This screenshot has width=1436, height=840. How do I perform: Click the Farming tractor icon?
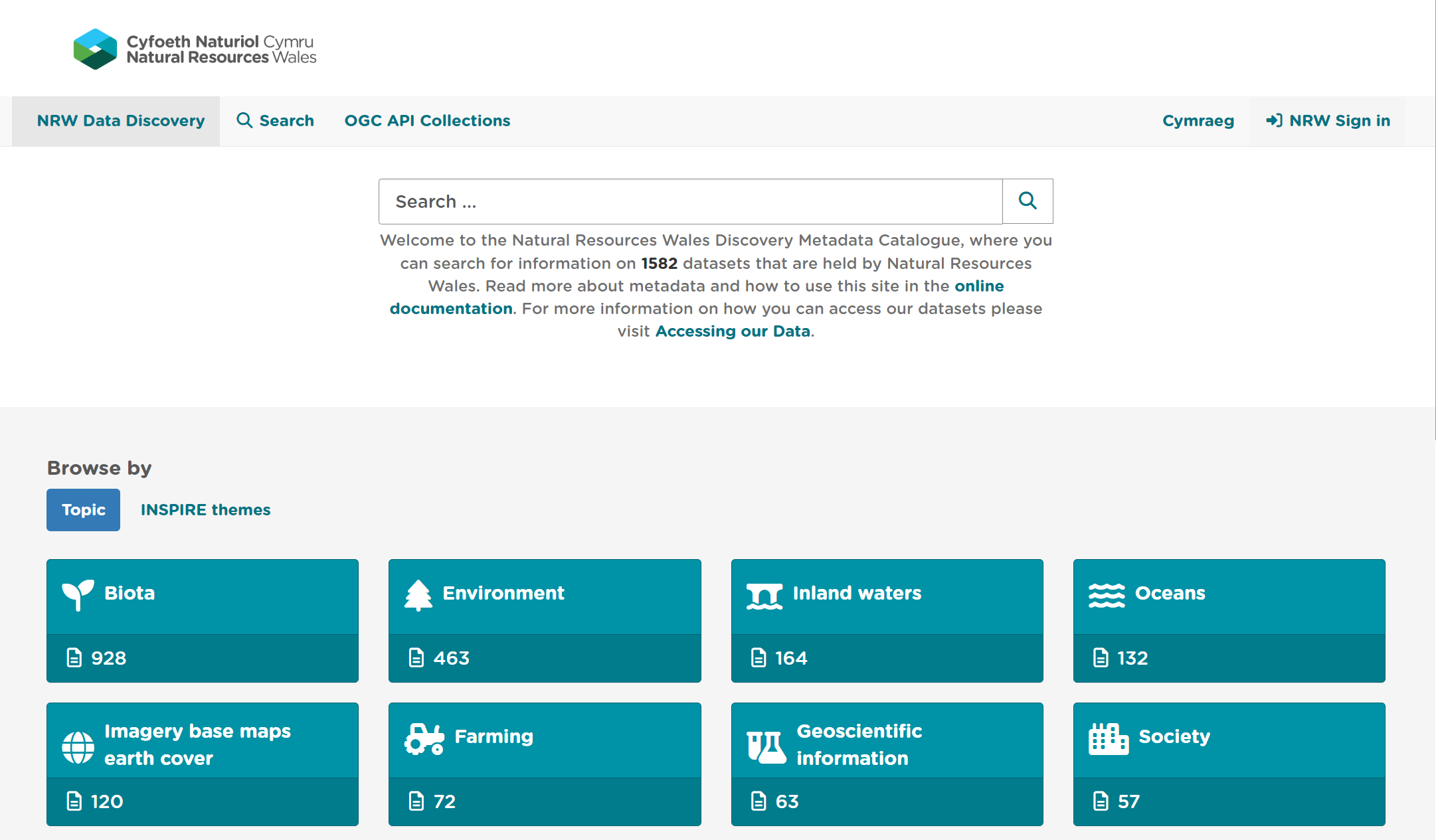pos(424,739)
